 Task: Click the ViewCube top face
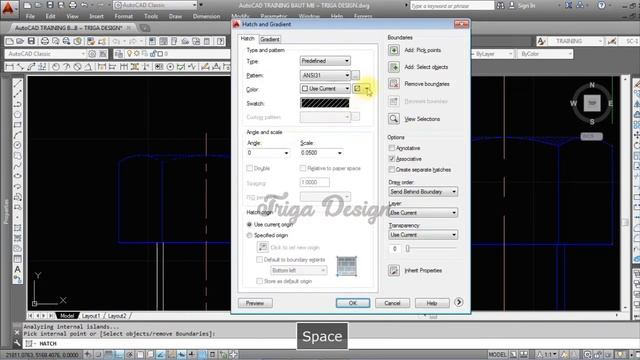click(592, 103)
